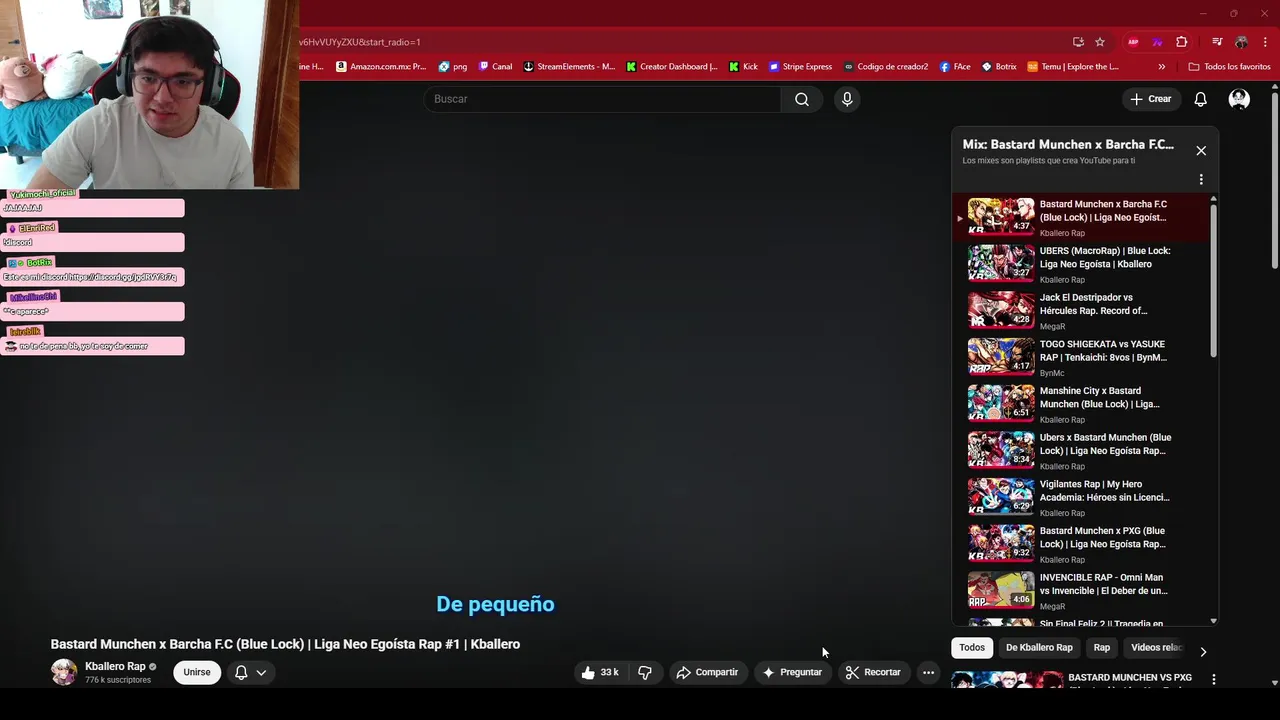
Task: Open the StreamElements bookmark
Action: tap(570, 67)
